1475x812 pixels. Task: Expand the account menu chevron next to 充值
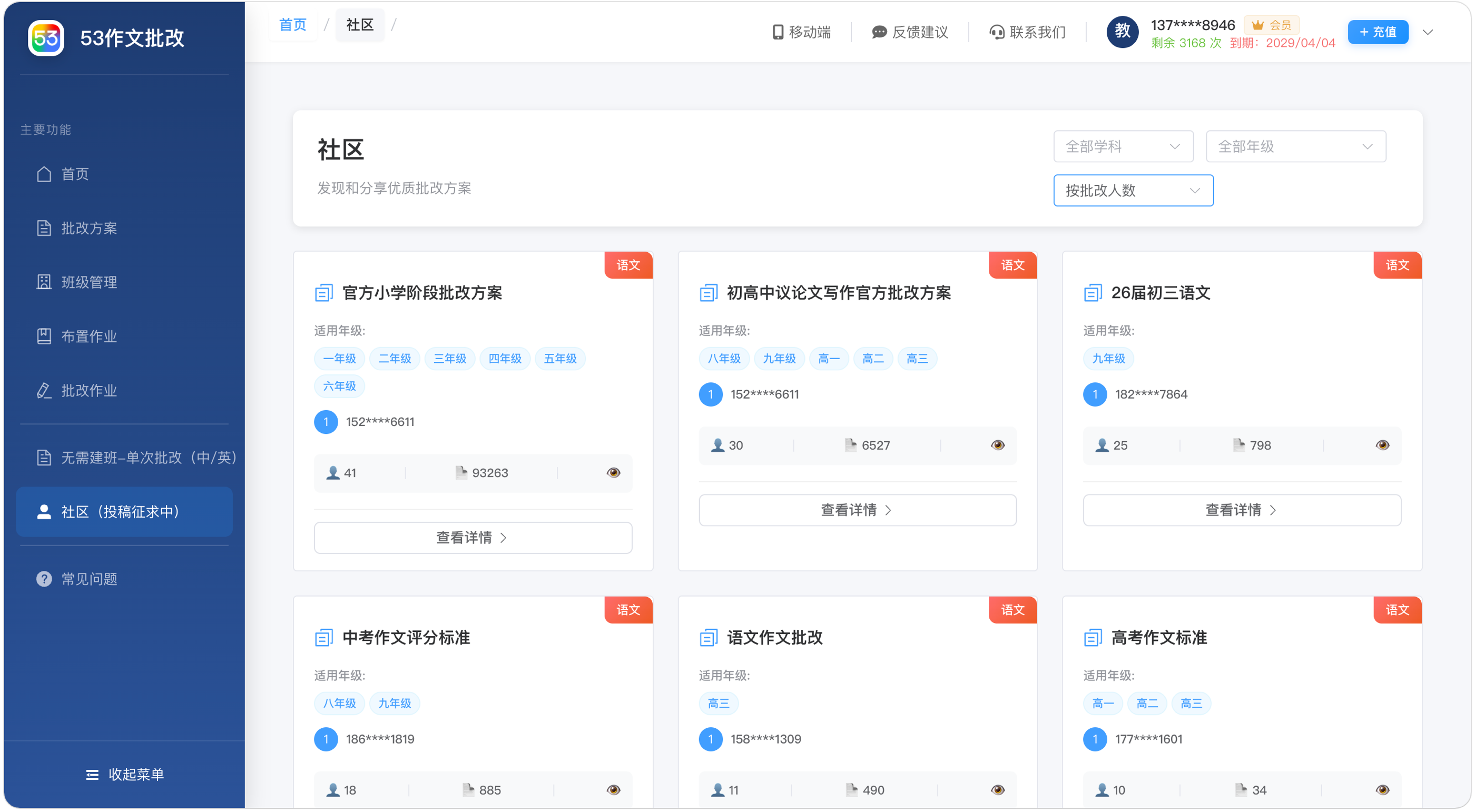[1428, 32]
